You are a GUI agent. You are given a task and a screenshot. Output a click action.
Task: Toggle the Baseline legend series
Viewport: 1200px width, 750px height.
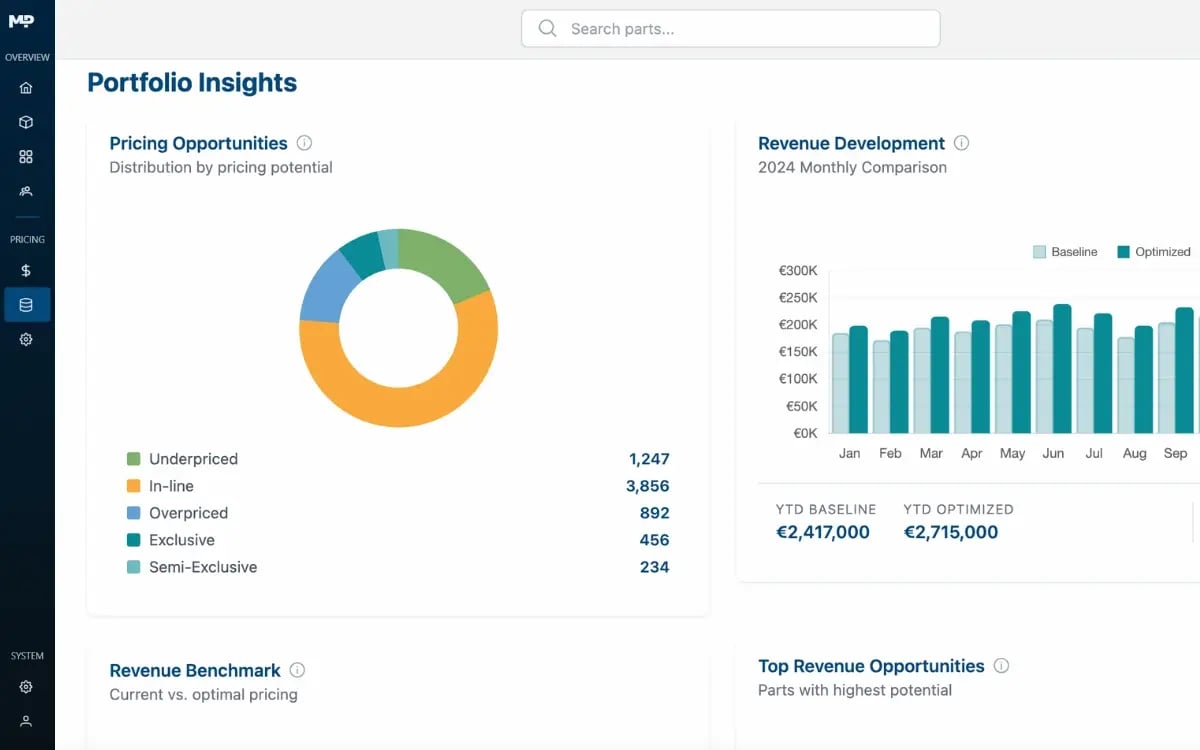[1065, 252]
